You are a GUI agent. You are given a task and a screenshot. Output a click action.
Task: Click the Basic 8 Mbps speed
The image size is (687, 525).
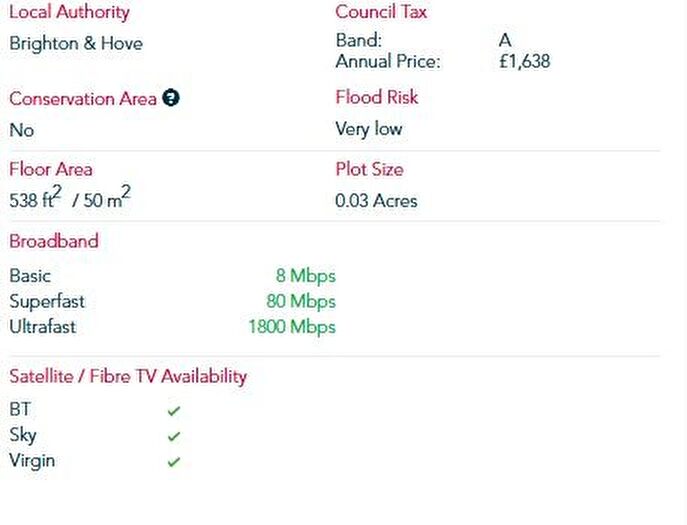pos(305,276)
